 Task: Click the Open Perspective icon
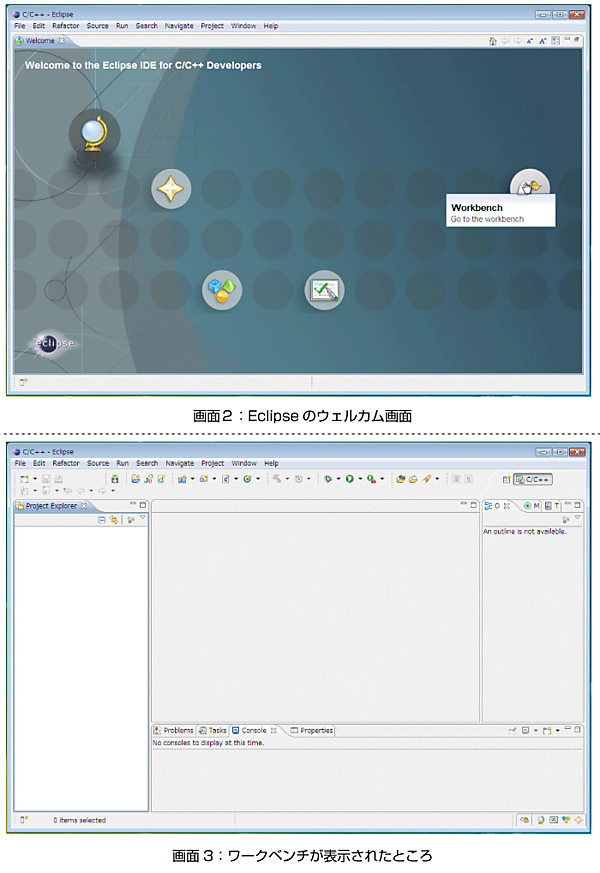[506, 479]
